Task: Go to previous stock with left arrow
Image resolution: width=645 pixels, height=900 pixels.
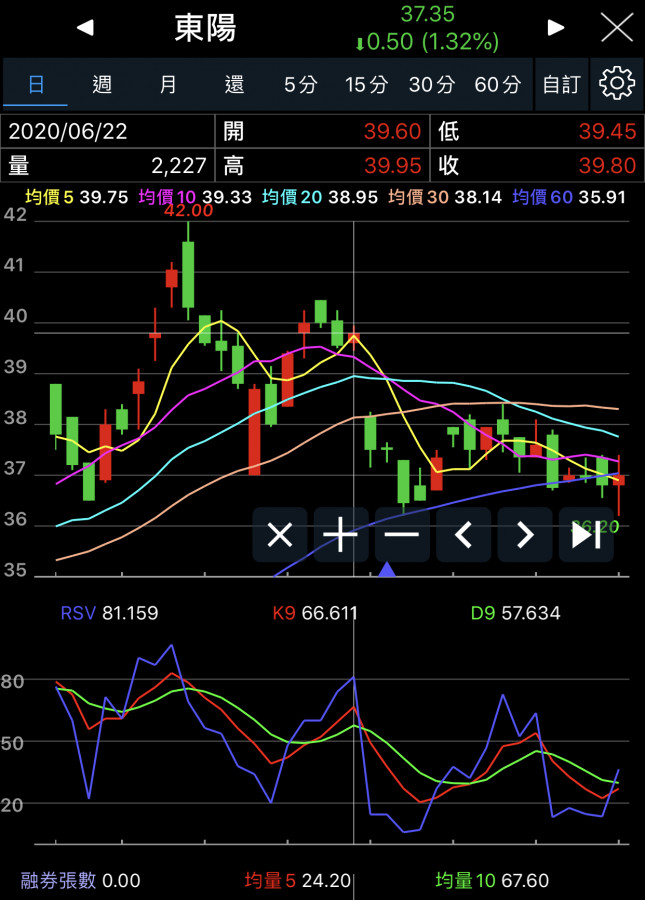Action: [x=85, y=28]
